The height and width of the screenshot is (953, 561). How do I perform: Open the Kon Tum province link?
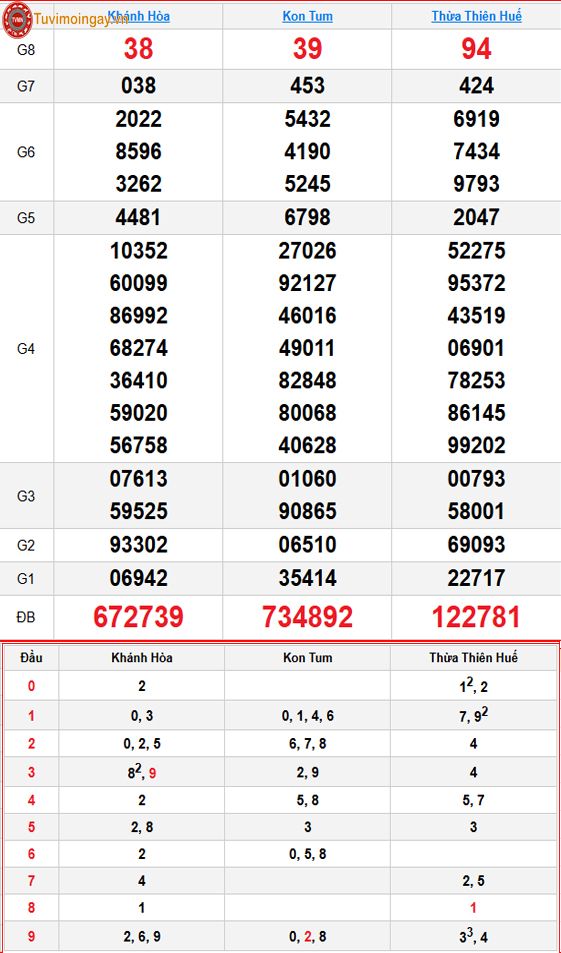[308, 16]
